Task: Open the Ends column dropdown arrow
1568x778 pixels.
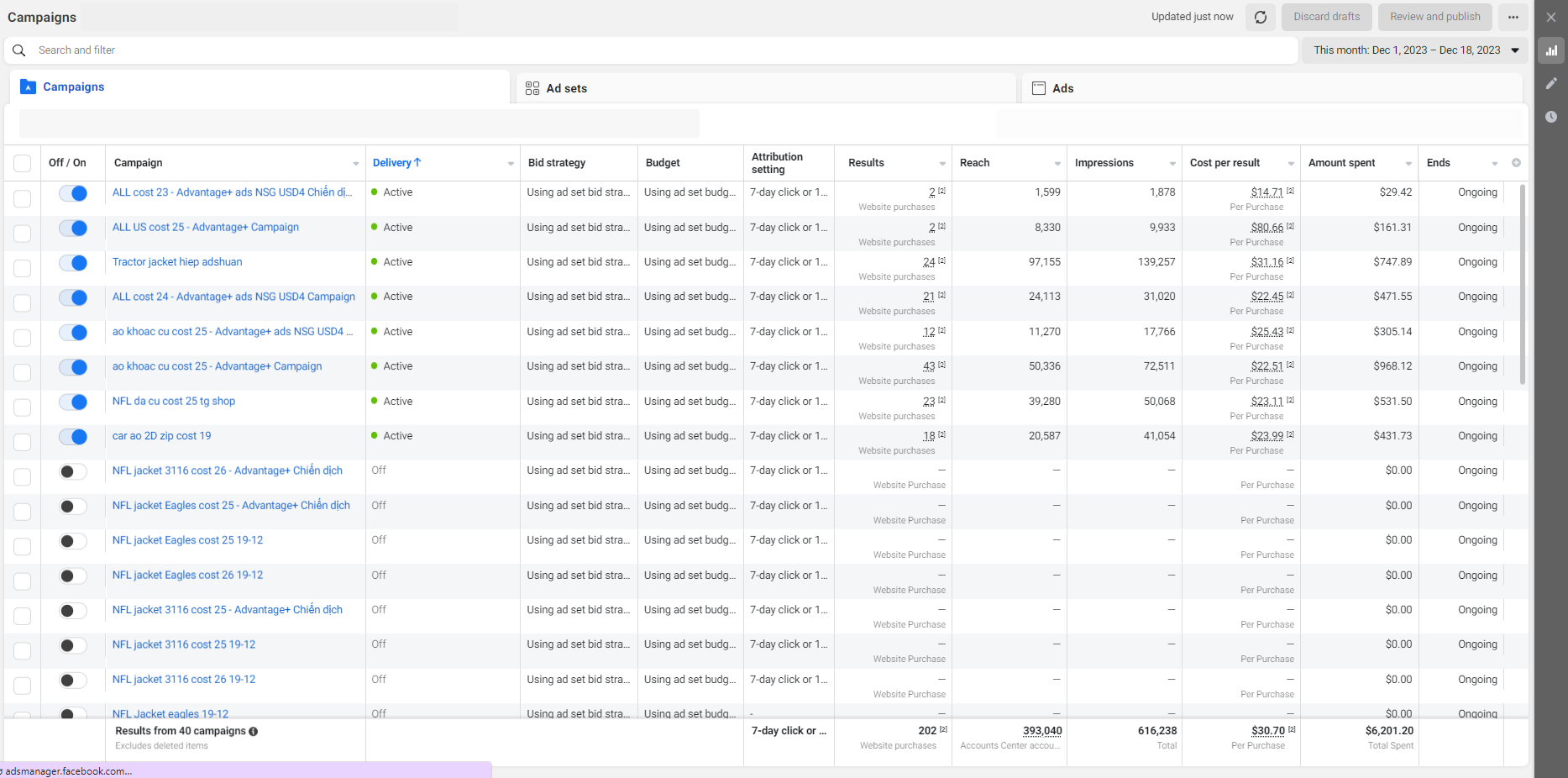Action: tap(1494, 164)
